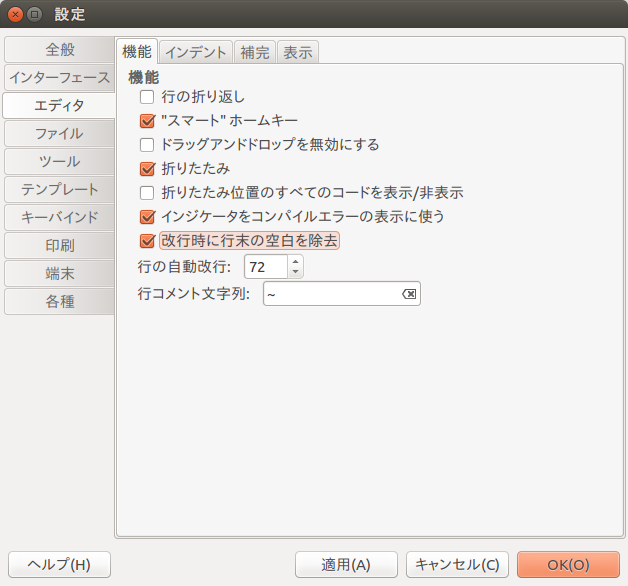This screenshot has width=628, height=586.
Task: Focus the 行の自動改行 number field
Action: 266,267
